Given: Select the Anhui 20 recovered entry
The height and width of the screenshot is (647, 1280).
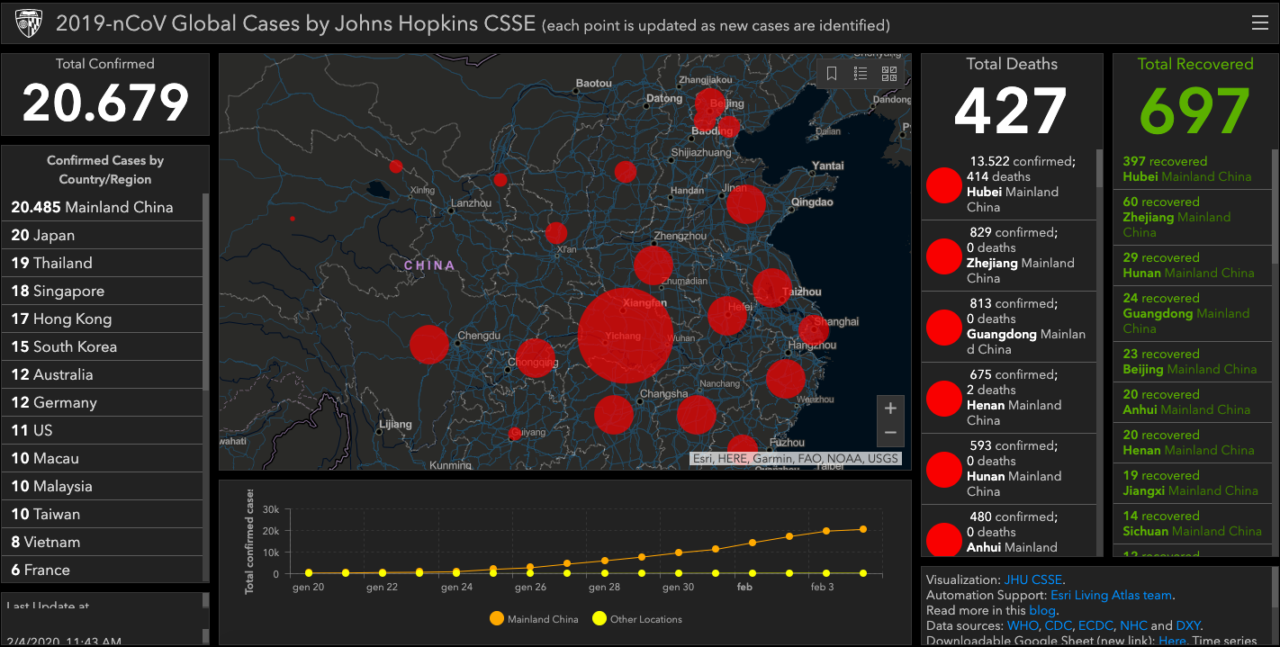Looking at the screenshot, I should (x=1192, y=402).
